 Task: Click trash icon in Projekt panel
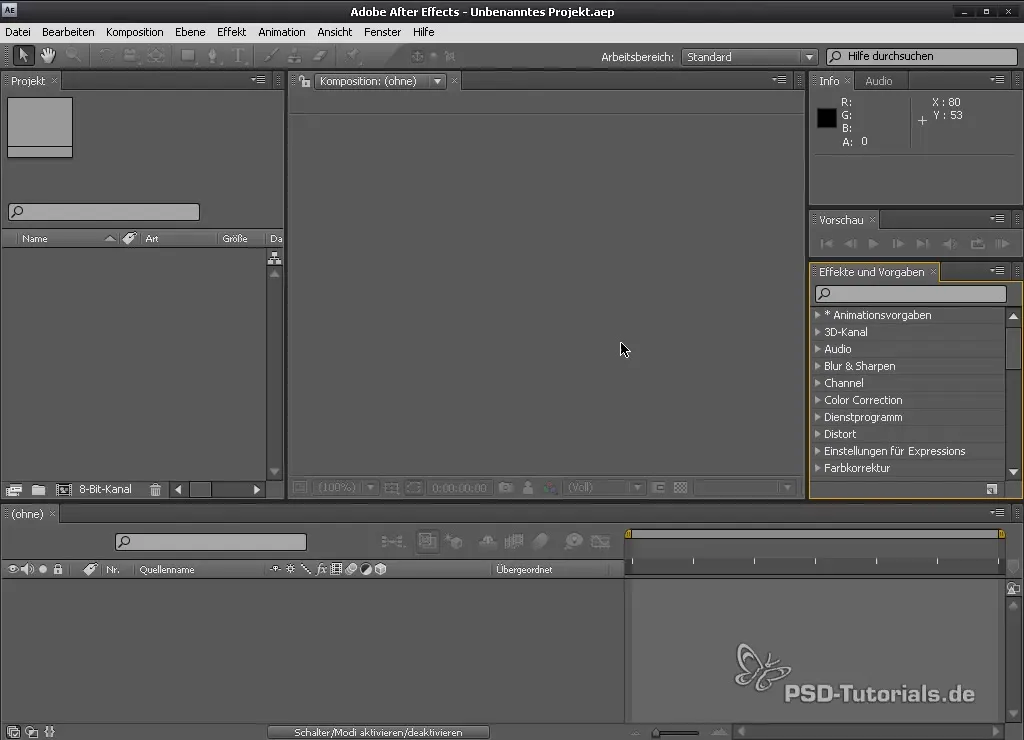tap(155, 489)
